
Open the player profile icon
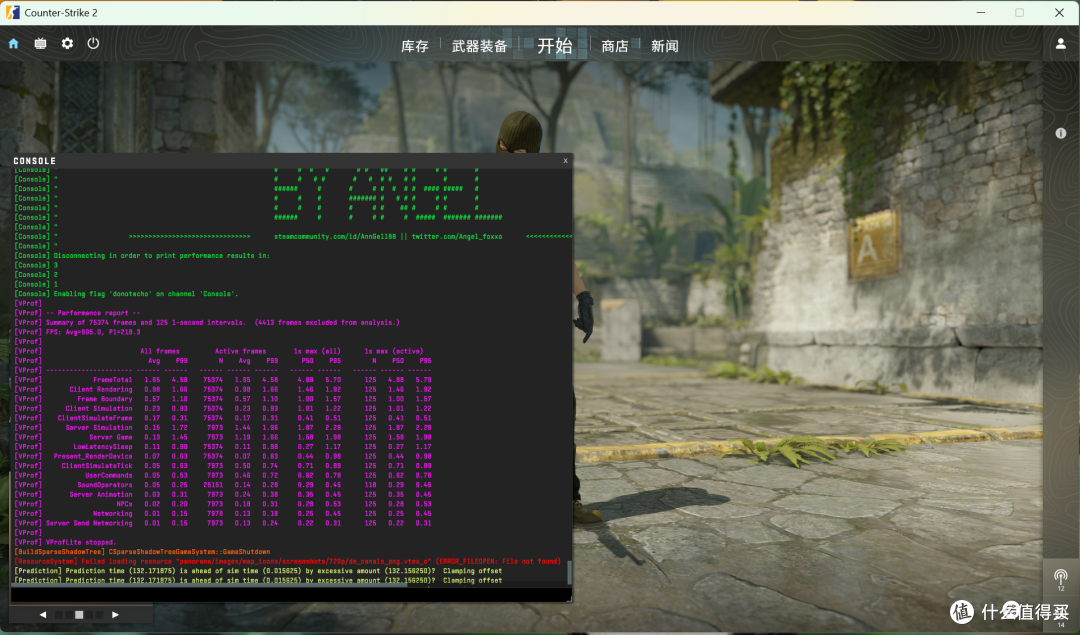click(1061, 43)
